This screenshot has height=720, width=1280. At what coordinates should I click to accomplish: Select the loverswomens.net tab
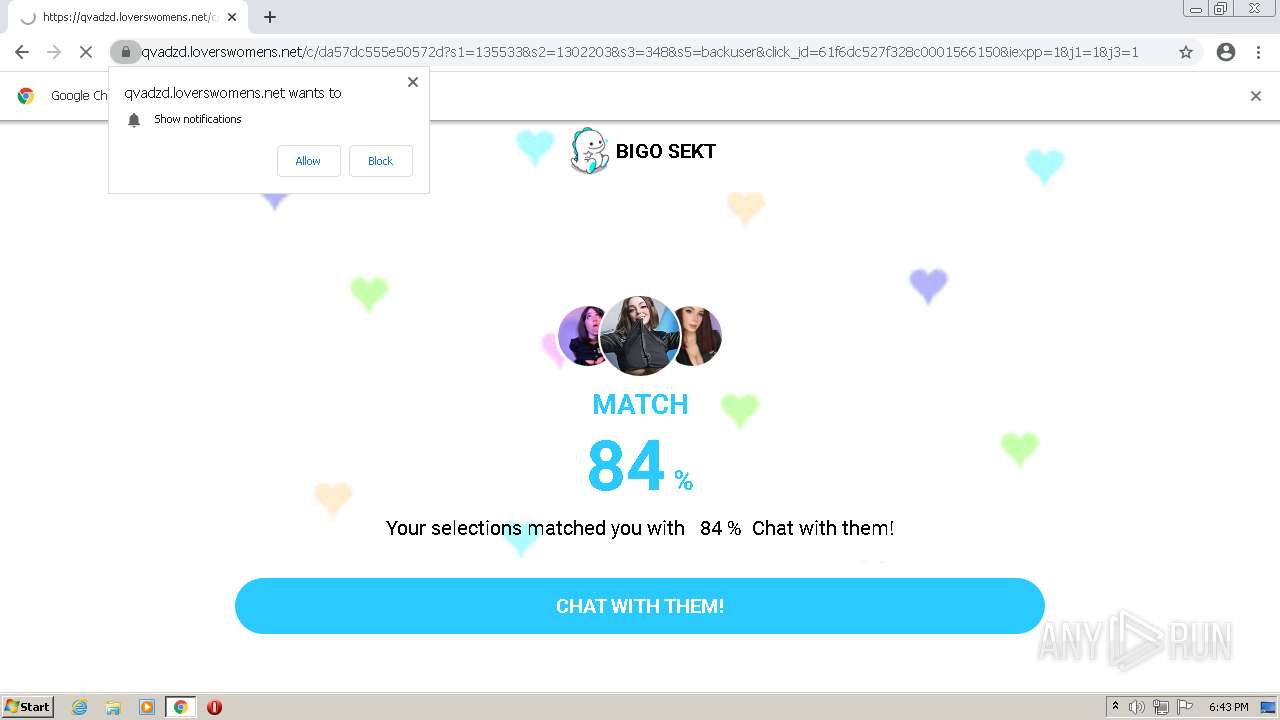coord(126,17)
